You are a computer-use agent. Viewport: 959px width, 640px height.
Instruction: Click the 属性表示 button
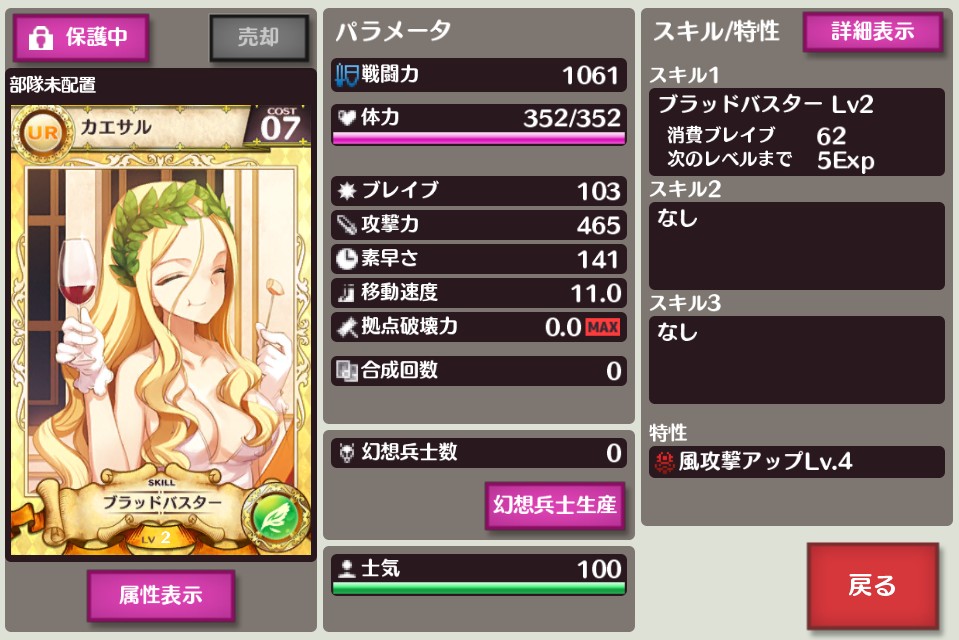point(161,595)
